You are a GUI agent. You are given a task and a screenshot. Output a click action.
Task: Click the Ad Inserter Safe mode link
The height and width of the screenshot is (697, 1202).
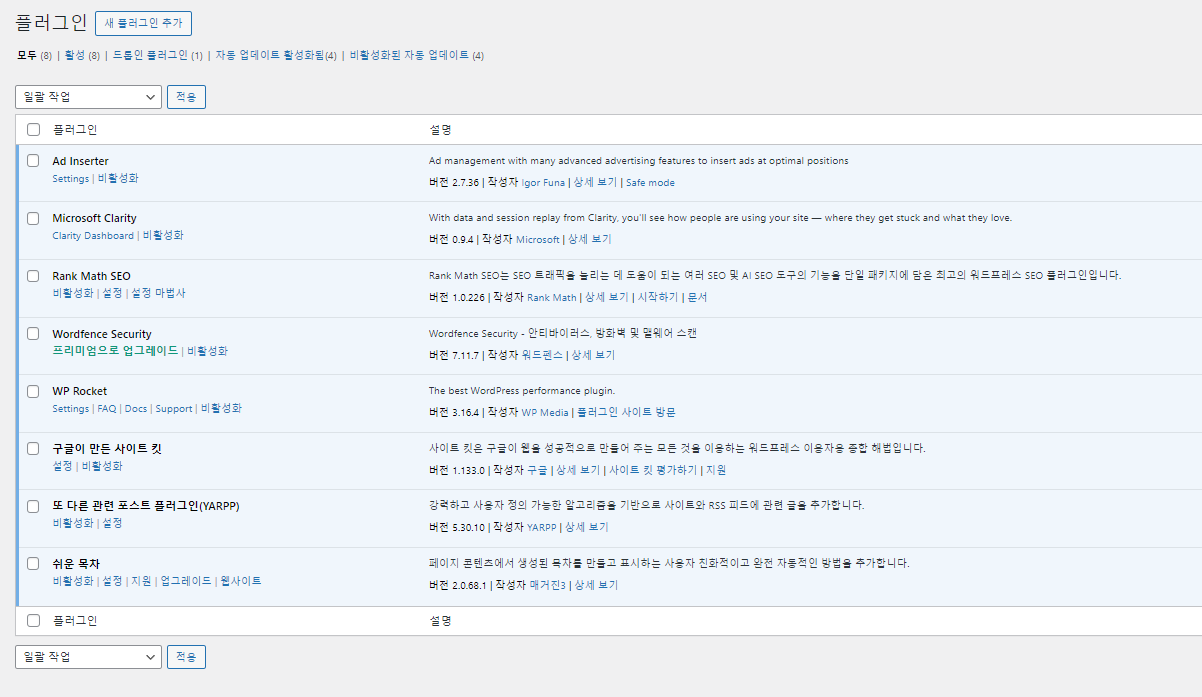tap(650, 183)
